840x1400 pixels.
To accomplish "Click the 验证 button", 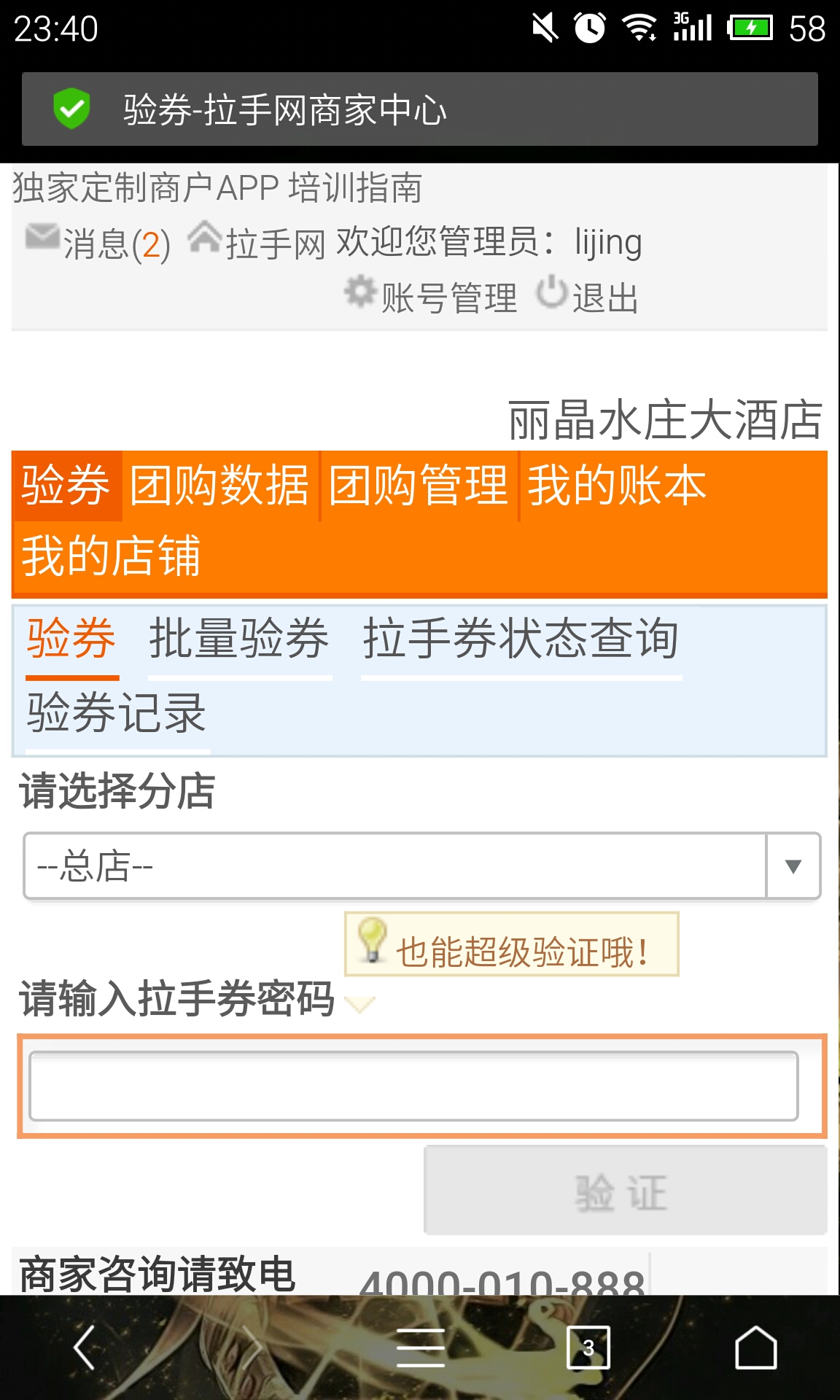I will pyautogui.click(x=626, y=1190).
